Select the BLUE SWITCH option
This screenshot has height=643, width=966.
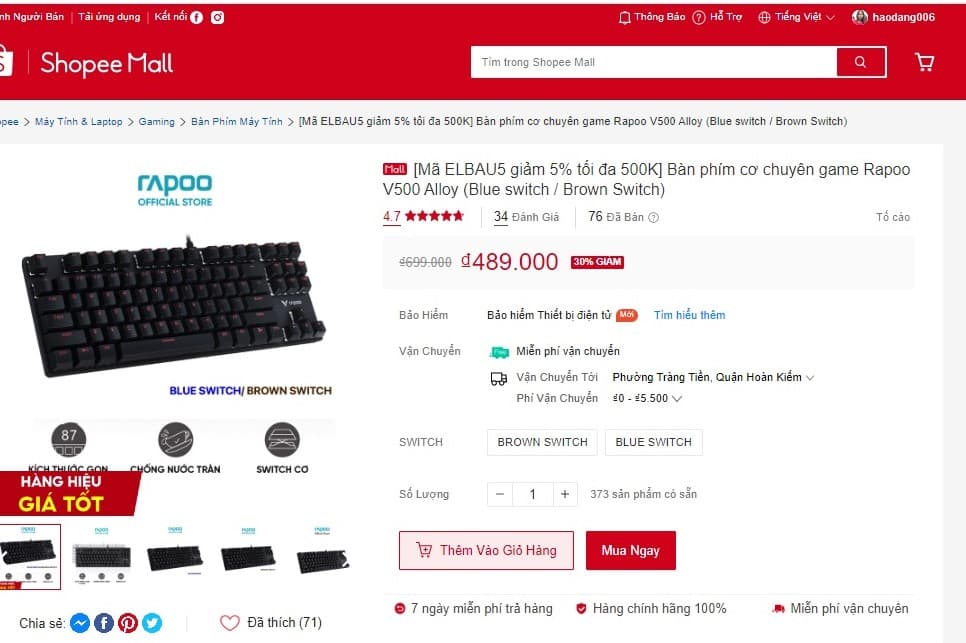point(654,442)
